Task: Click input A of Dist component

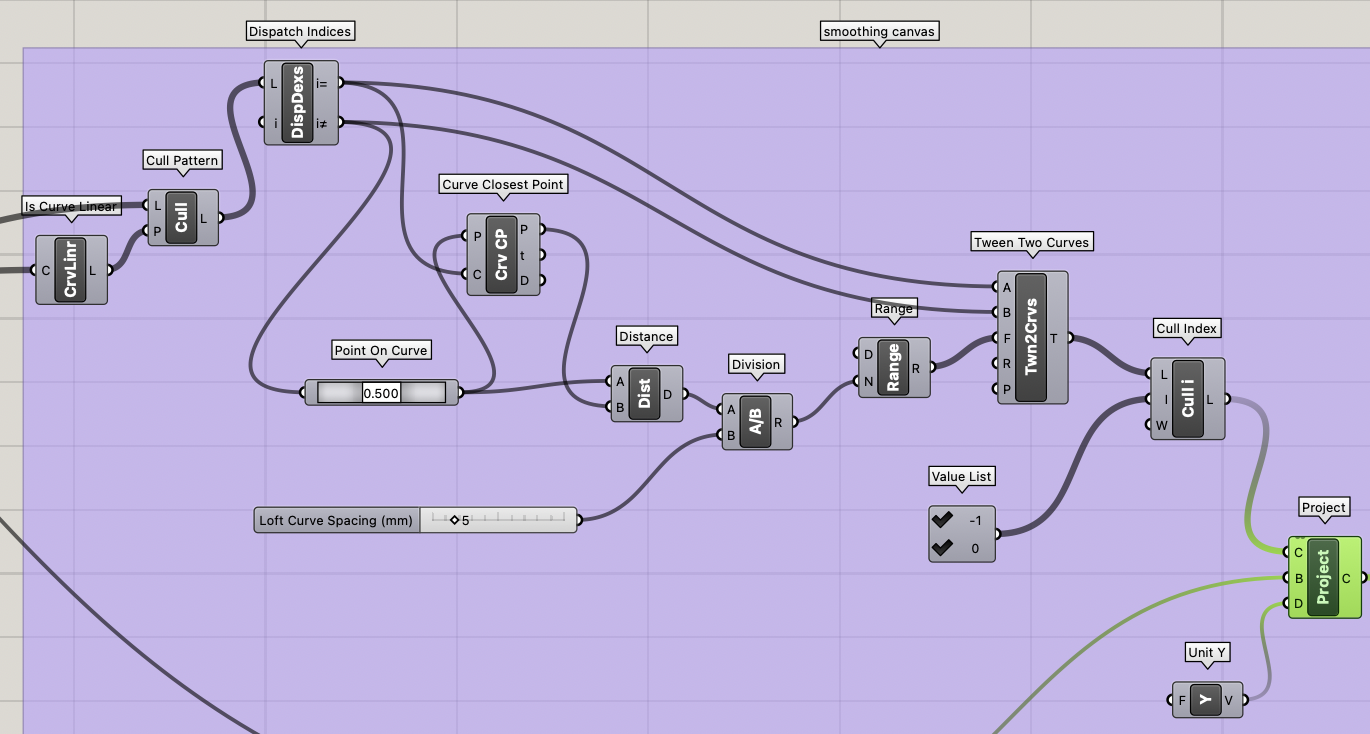Action: point(620,381)
